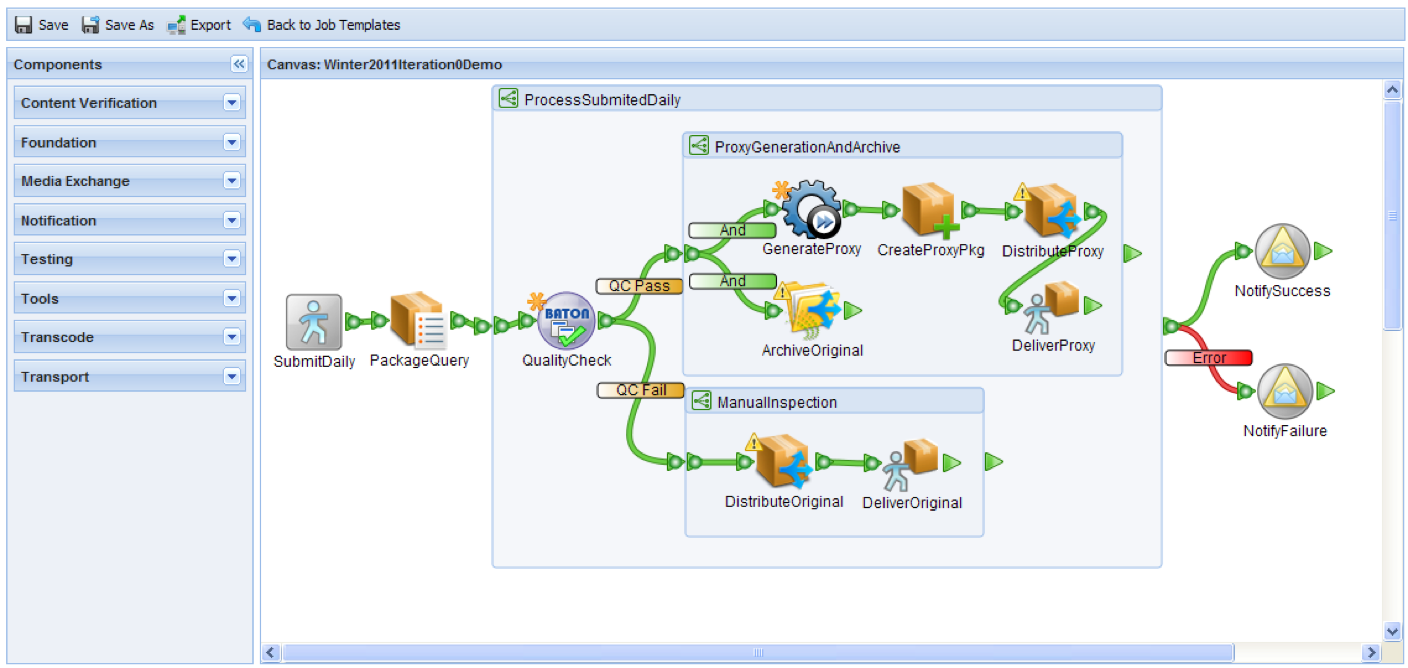Click the NotifyFailure email icon

[x=1285, y=388]
